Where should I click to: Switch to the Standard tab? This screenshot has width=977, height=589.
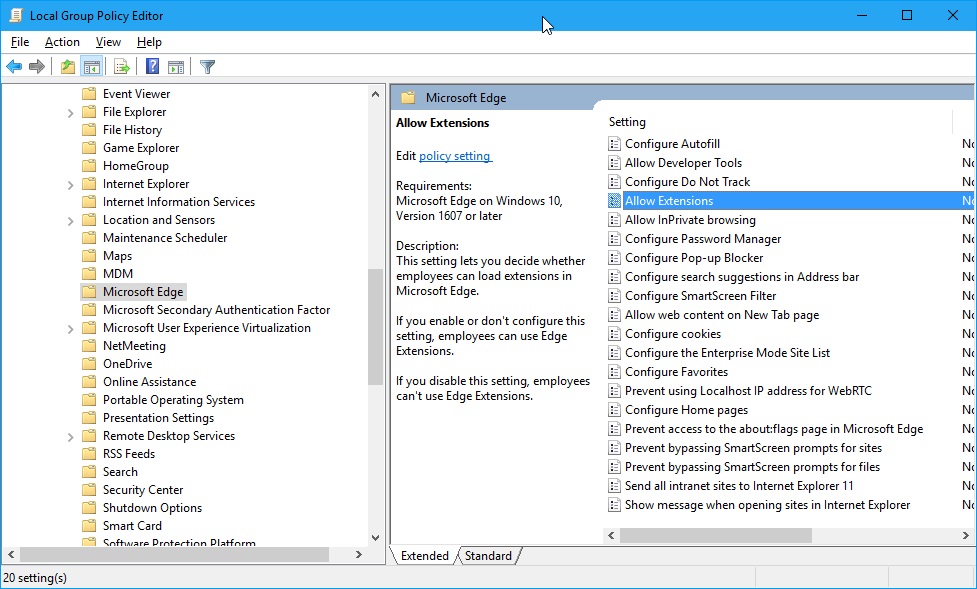click(488, 556)
